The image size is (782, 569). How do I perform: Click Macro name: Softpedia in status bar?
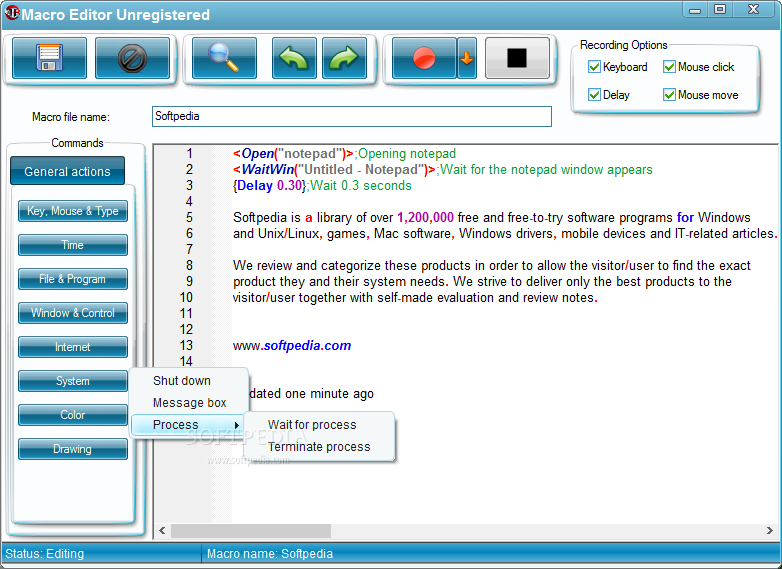270,554
